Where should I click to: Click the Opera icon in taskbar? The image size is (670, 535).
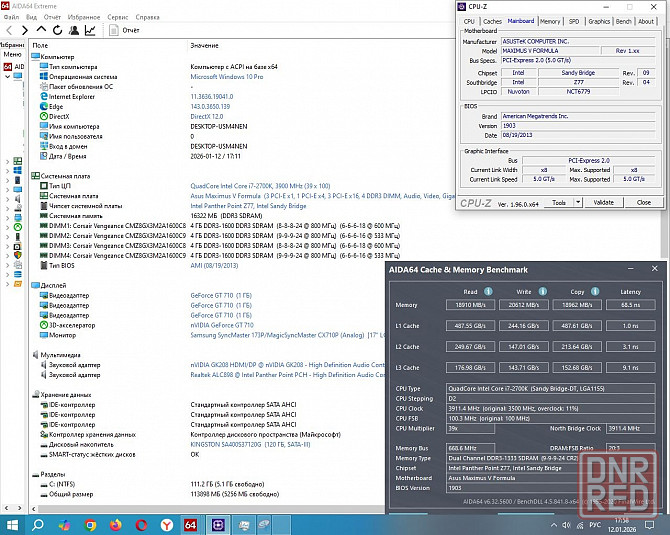tap(140, 524)
